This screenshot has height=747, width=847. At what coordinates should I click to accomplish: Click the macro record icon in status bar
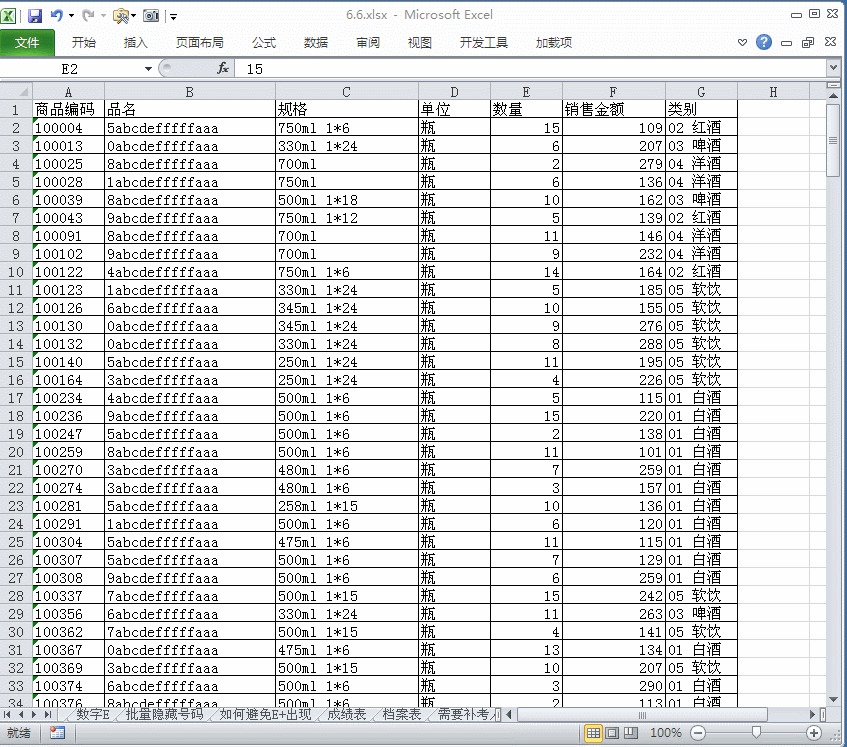57,733
